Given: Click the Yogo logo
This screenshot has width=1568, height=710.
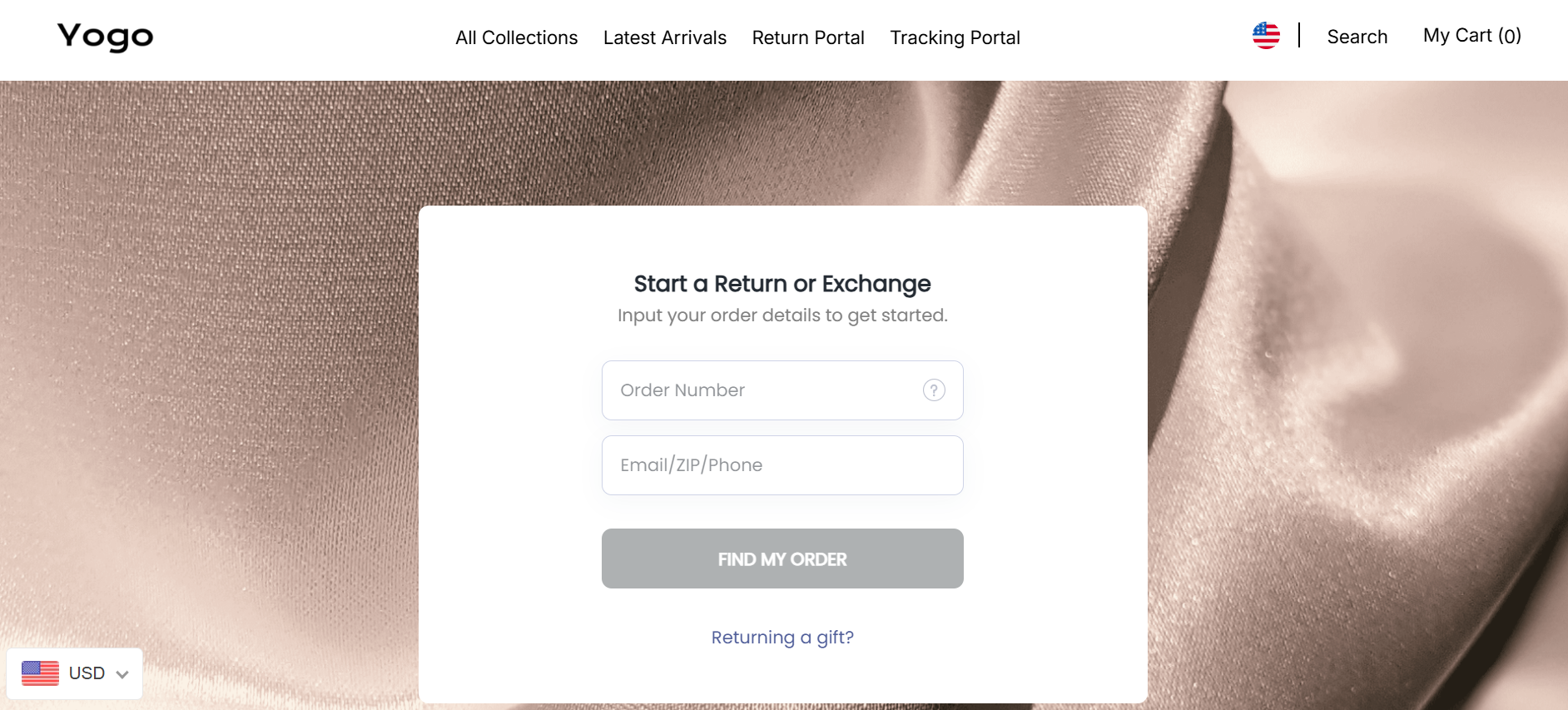Looking at the screenshot, I should click(x=105, y=37).
